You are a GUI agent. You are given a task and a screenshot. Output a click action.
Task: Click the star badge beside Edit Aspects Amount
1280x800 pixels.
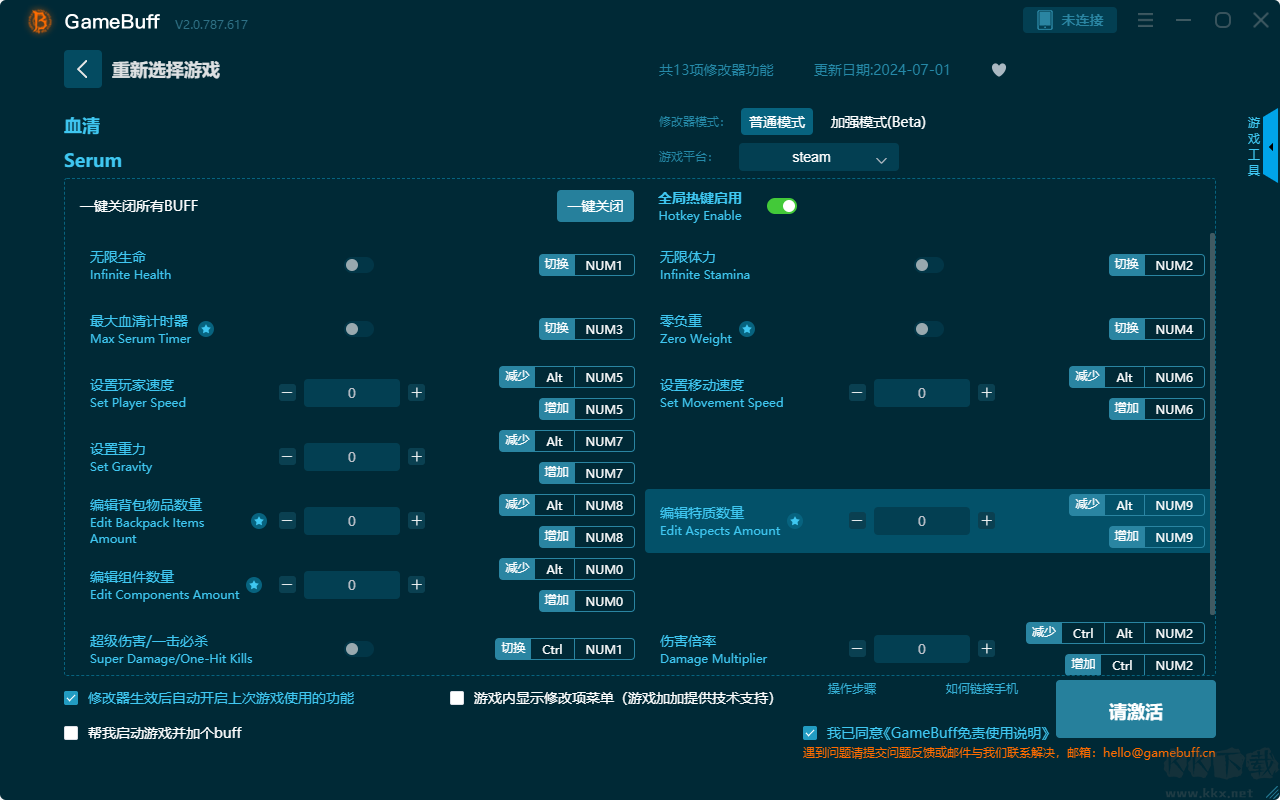click(x=795, y=521)
